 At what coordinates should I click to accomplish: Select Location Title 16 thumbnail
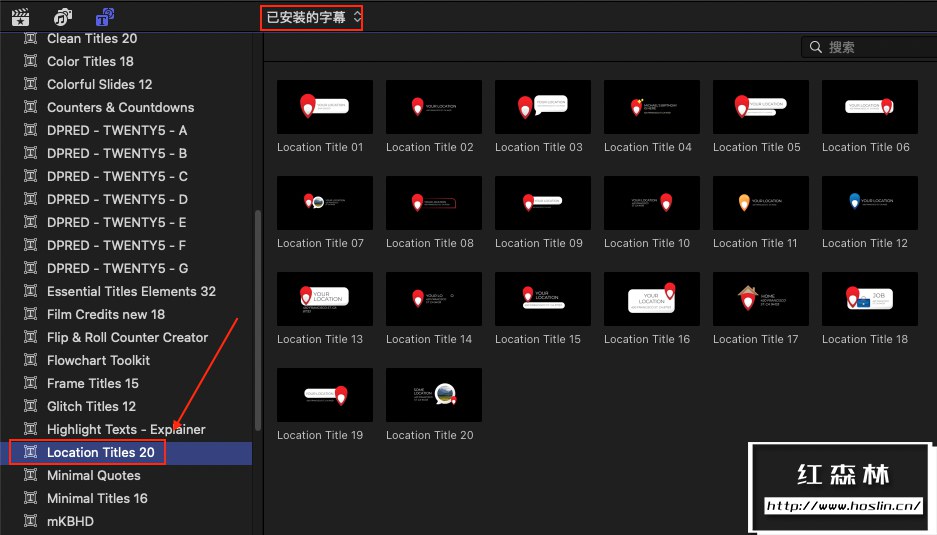point(652,299)
